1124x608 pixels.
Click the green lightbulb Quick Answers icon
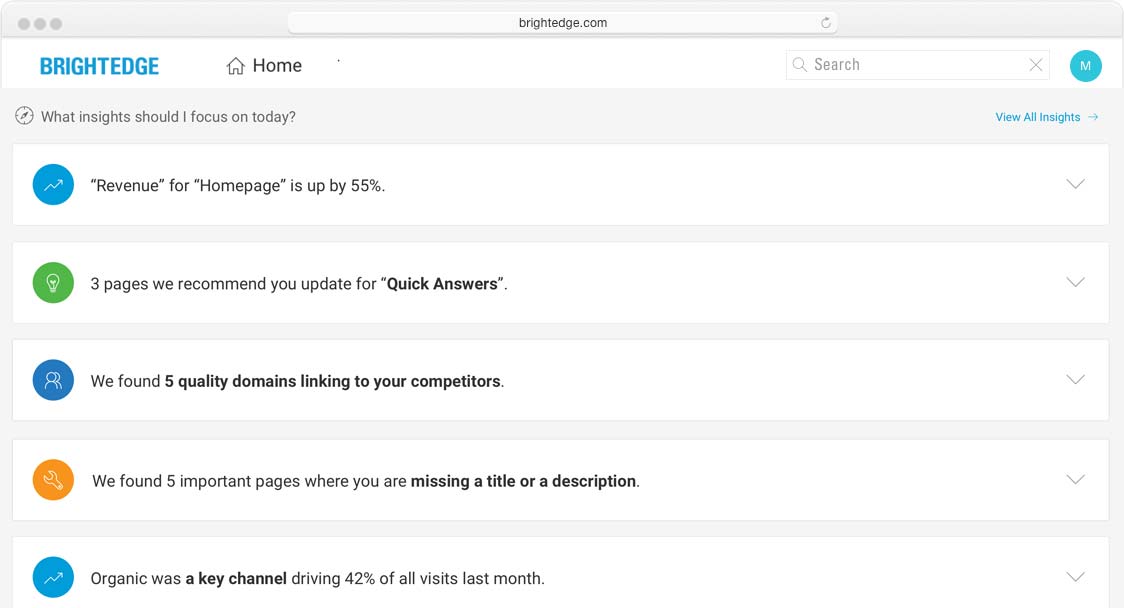[x=53, y=283]
